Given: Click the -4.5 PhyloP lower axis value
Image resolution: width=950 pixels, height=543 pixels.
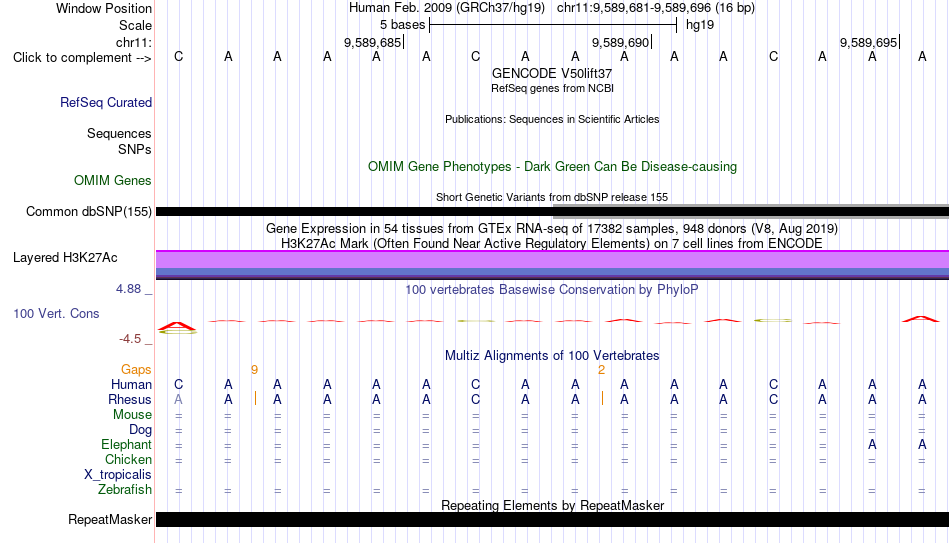Looking at the screenshot, I should (x=130, y=339).
